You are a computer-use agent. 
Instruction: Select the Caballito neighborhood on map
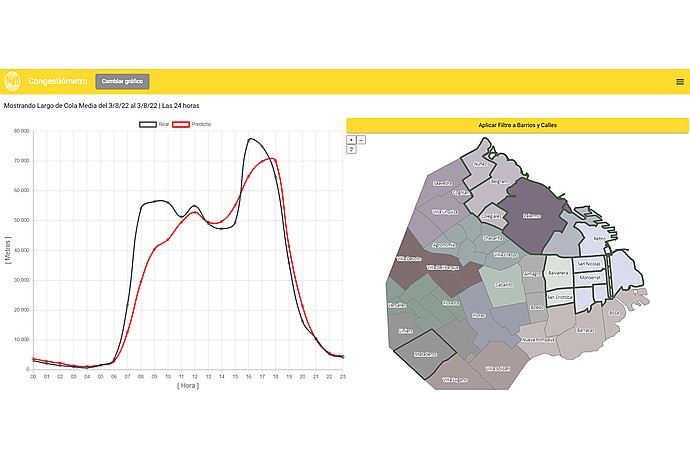(503, 285)
